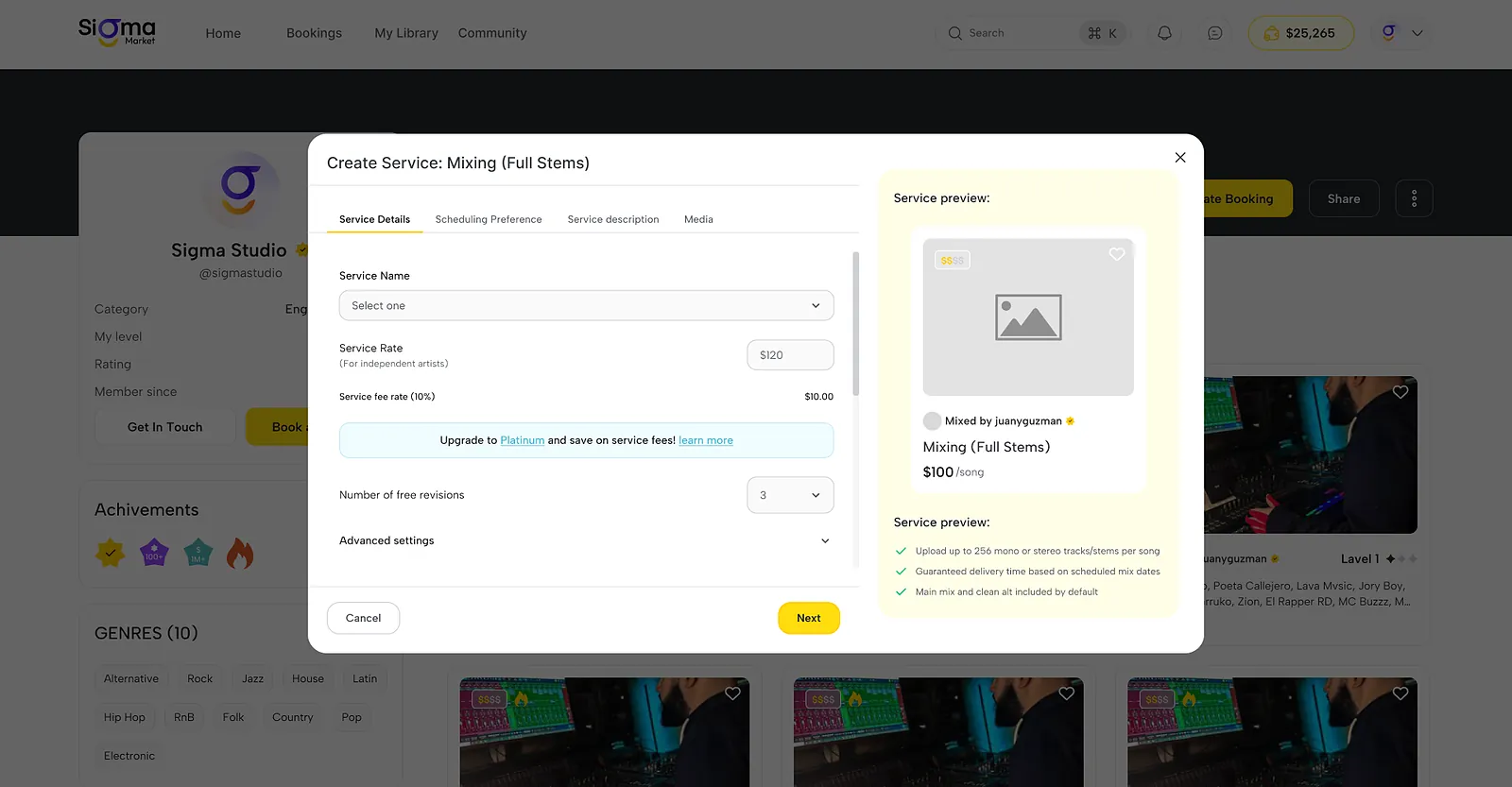Click the wallet balance $25,265
The image size is (1512, 787).
[1300, 33]
